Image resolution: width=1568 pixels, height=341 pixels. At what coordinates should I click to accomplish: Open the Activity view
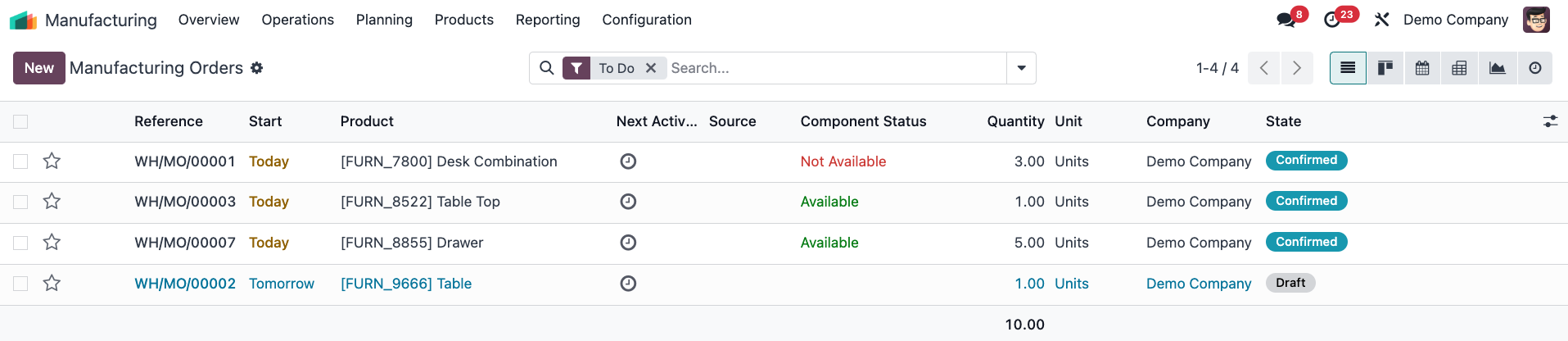coord(1535,68)
